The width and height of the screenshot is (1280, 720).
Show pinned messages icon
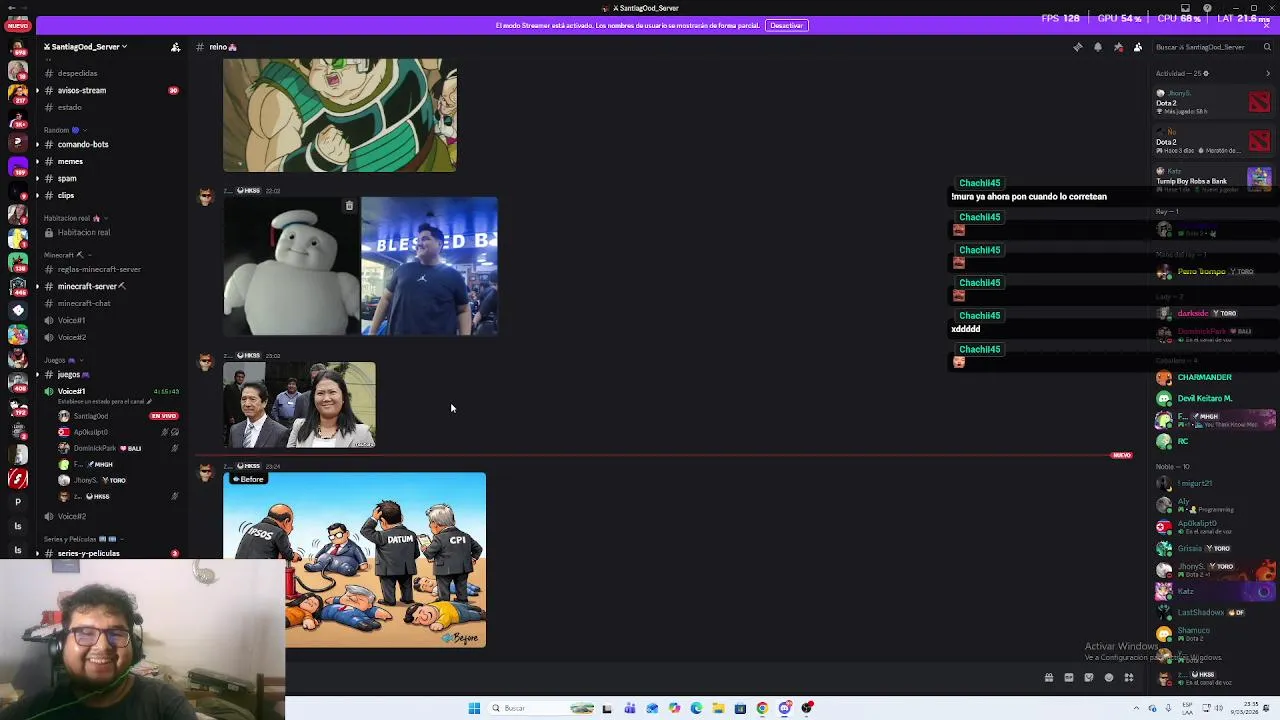pyautogui.click(x=1118, y=47)
